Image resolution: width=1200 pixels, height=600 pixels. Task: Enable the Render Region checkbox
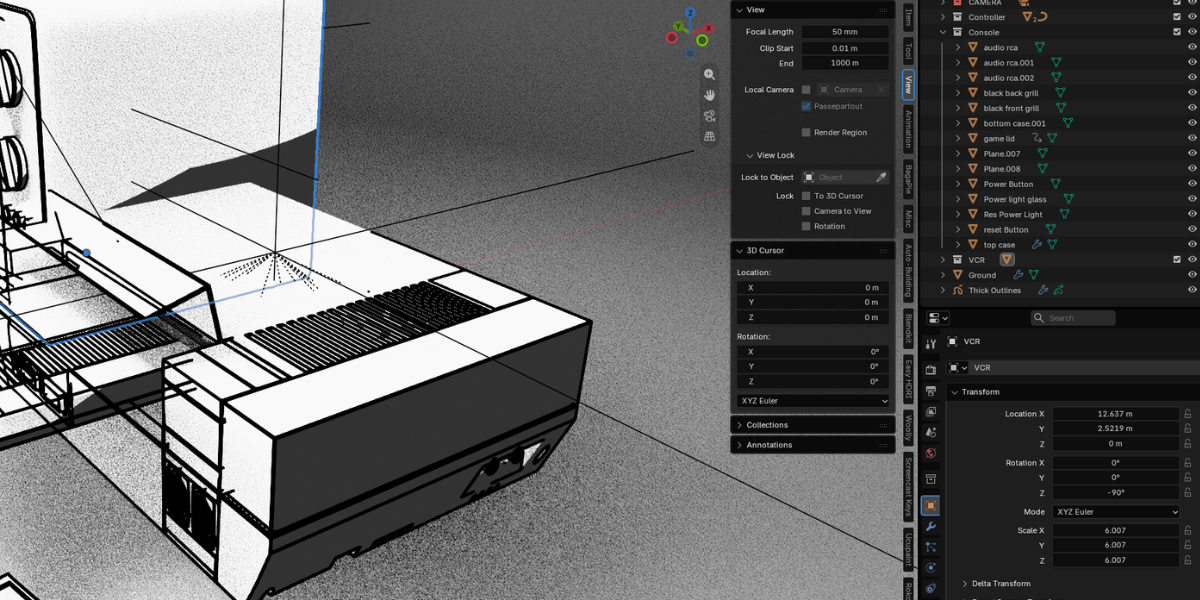click(x=806, y=132)
